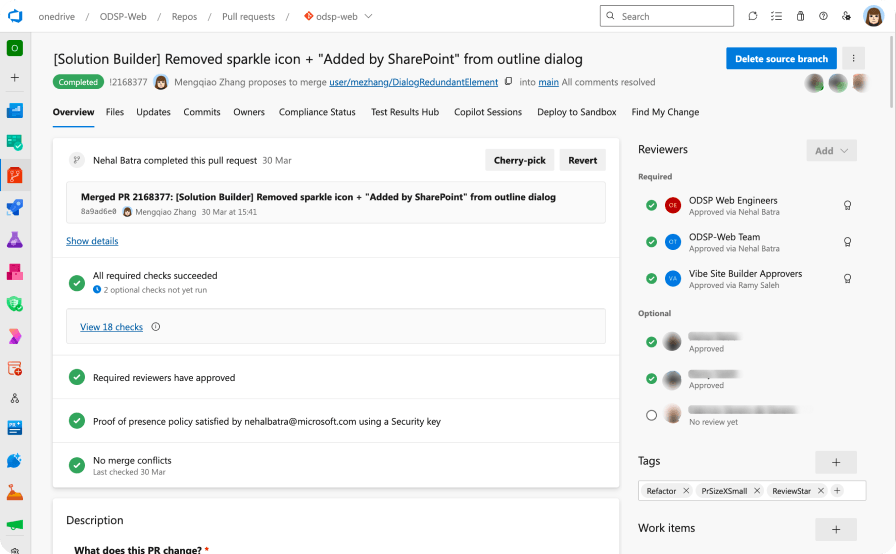
Task: Open Repos from the red sidebar icon
Action: tap(15, 175)
